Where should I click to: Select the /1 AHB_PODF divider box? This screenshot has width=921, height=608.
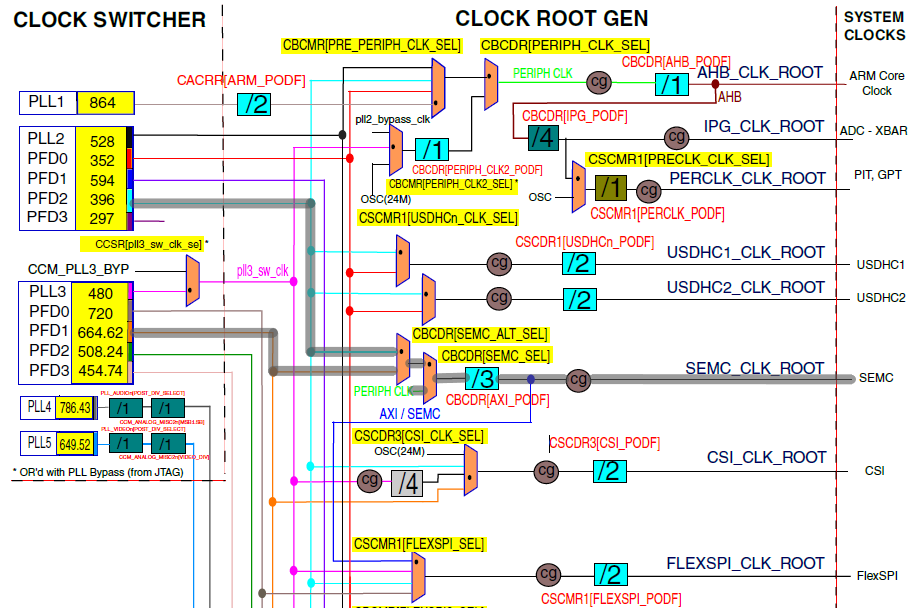[672, 84]
